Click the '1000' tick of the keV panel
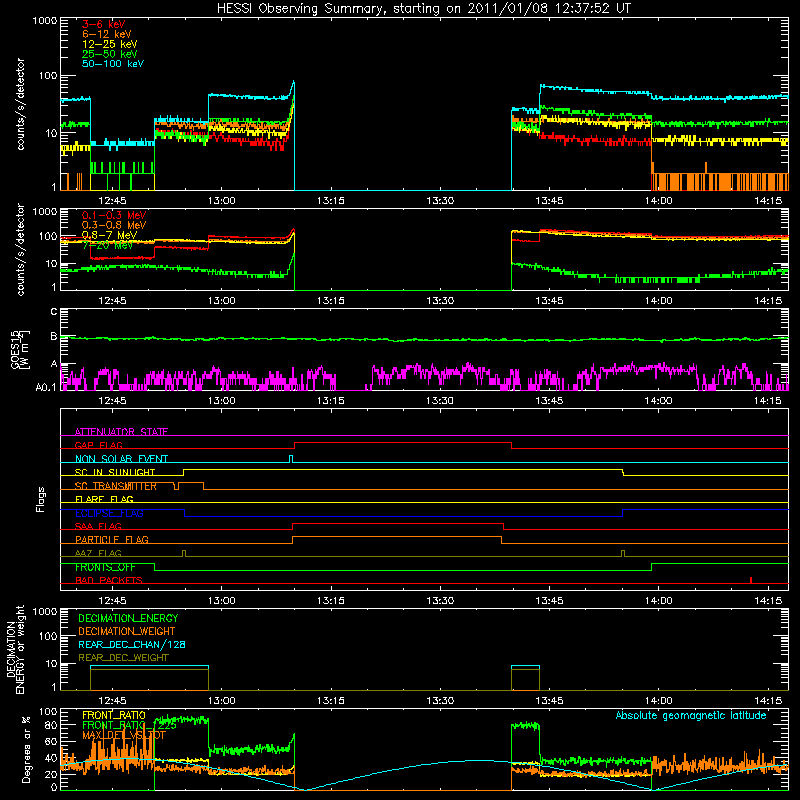This screenshot has width=800, height=800. point(44,21)
